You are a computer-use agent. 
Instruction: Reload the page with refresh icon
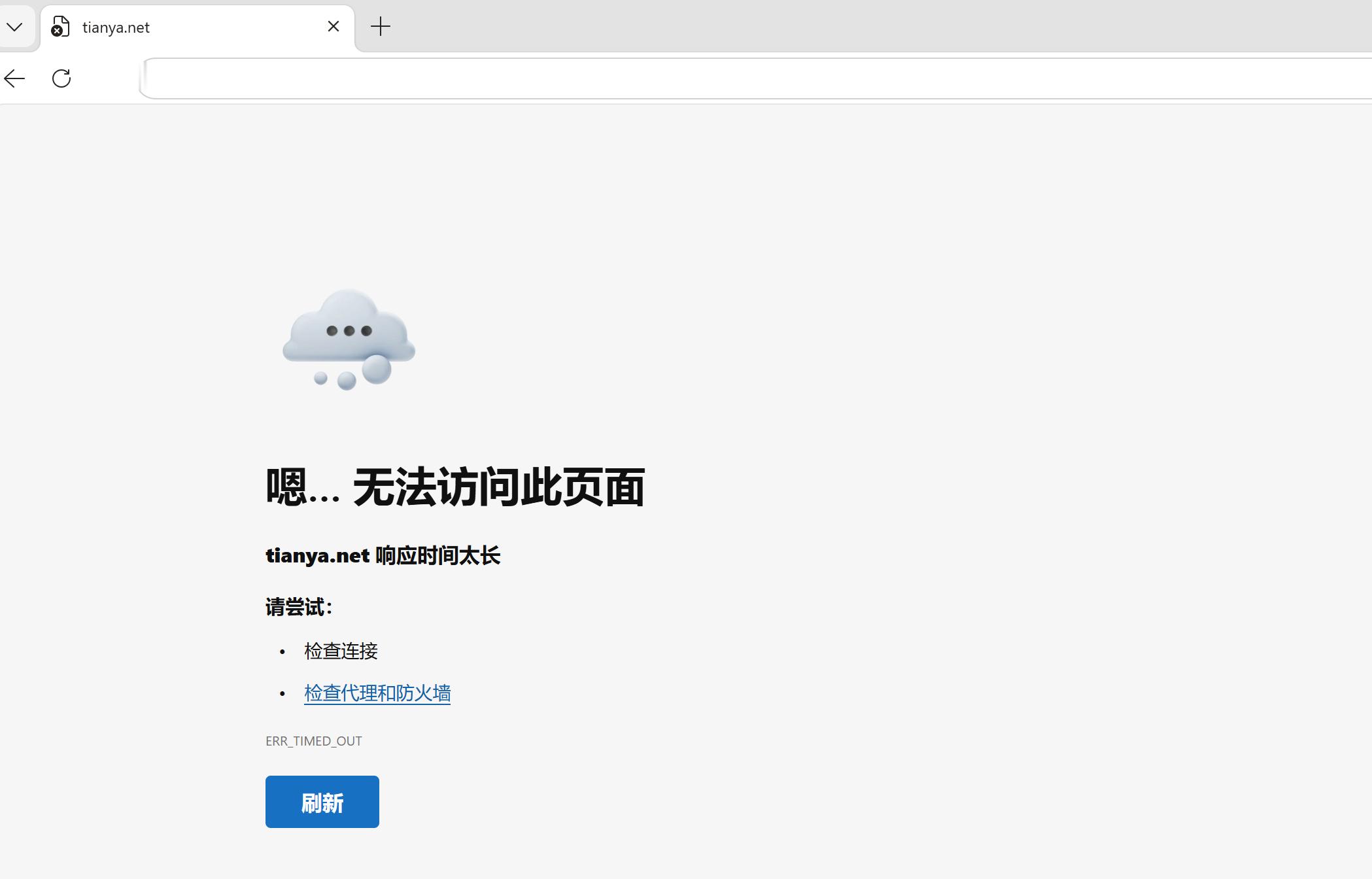tap(61, 78)
